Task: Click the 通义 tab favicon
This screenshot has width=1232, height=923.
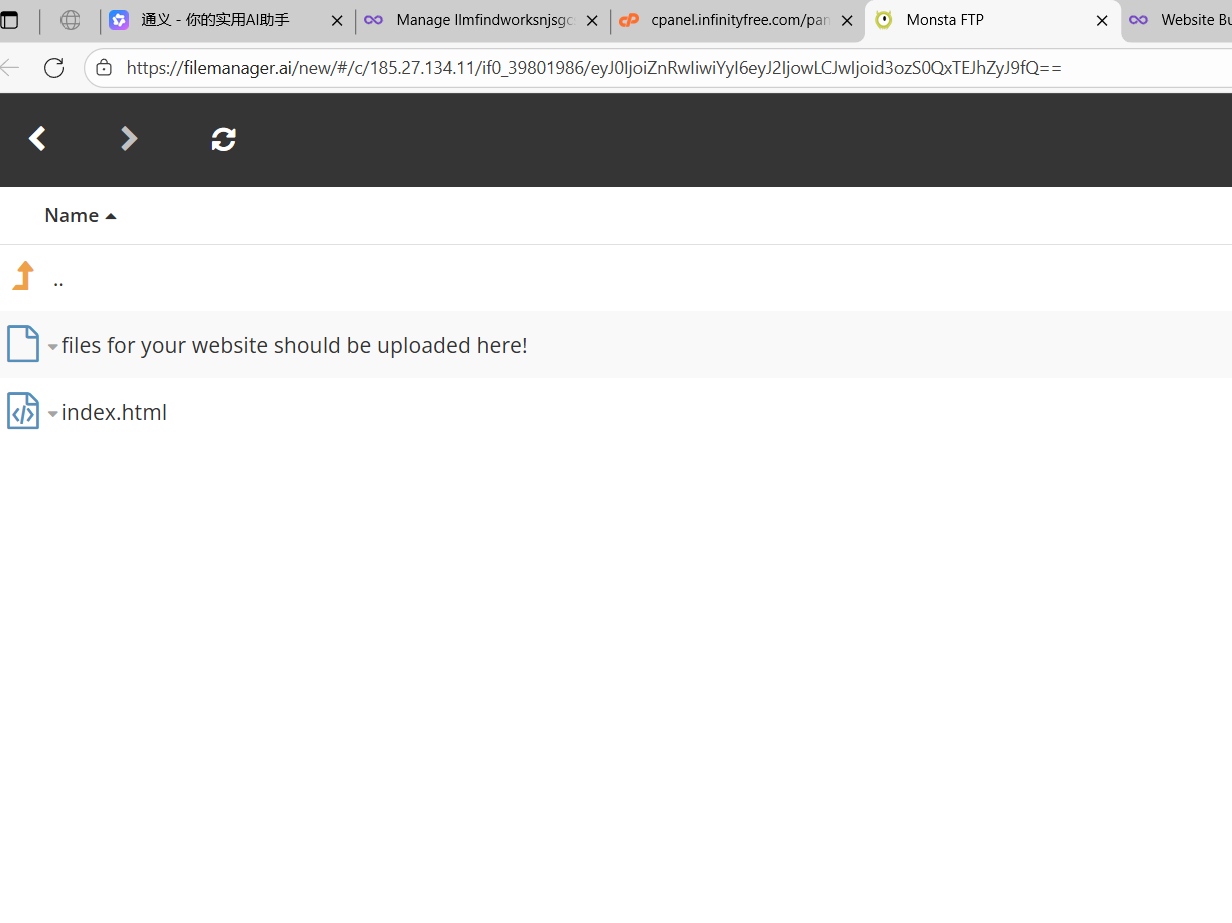Action: [x=119, y=20]
